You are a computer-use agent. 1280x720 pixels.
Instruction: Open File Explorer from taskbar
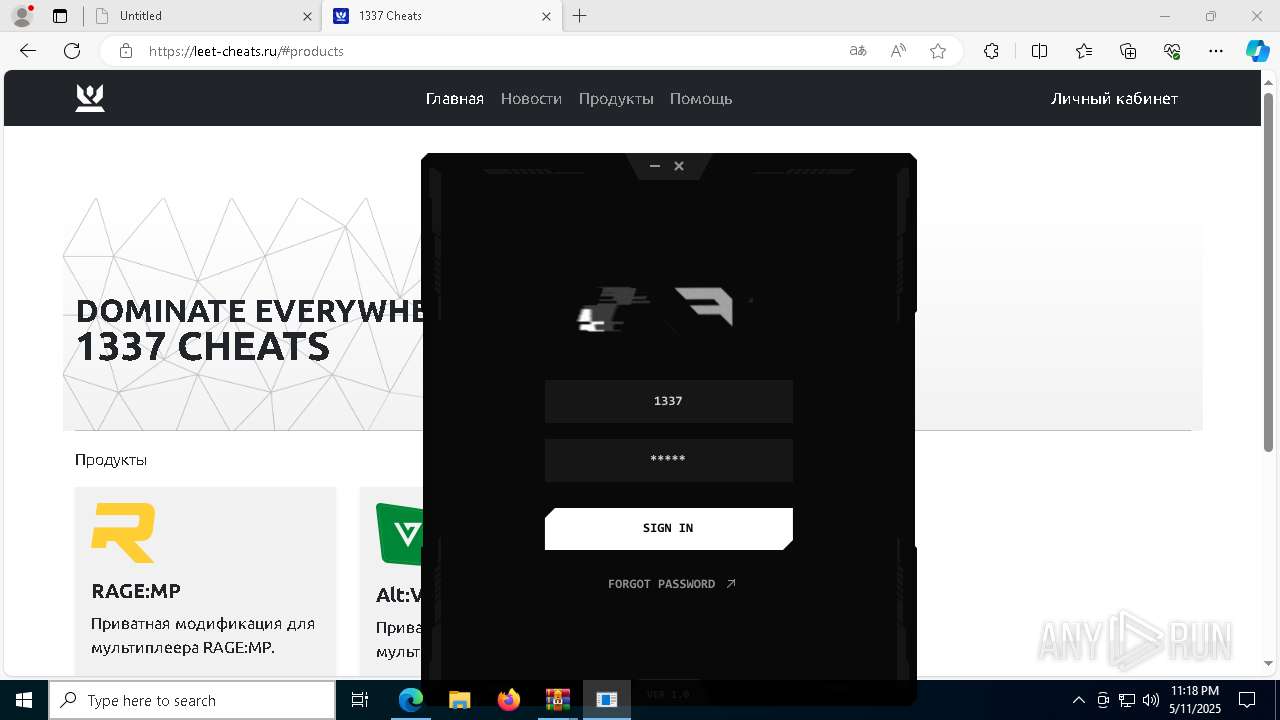(459, 700)
